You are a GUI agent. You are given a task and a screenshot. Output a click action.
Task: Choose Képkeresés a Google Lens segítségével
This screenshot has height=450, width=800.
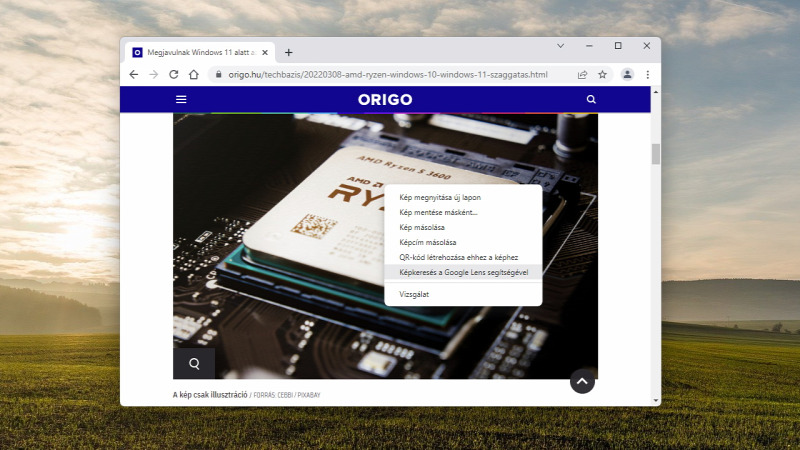[x=463, y=272]
